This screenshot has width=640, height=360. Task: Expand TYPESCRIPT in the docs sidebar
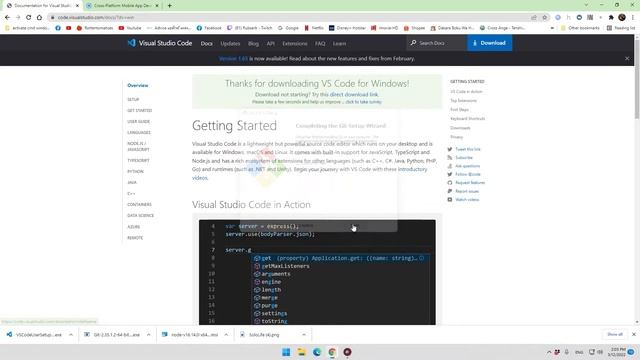click(x=138, y=160)
